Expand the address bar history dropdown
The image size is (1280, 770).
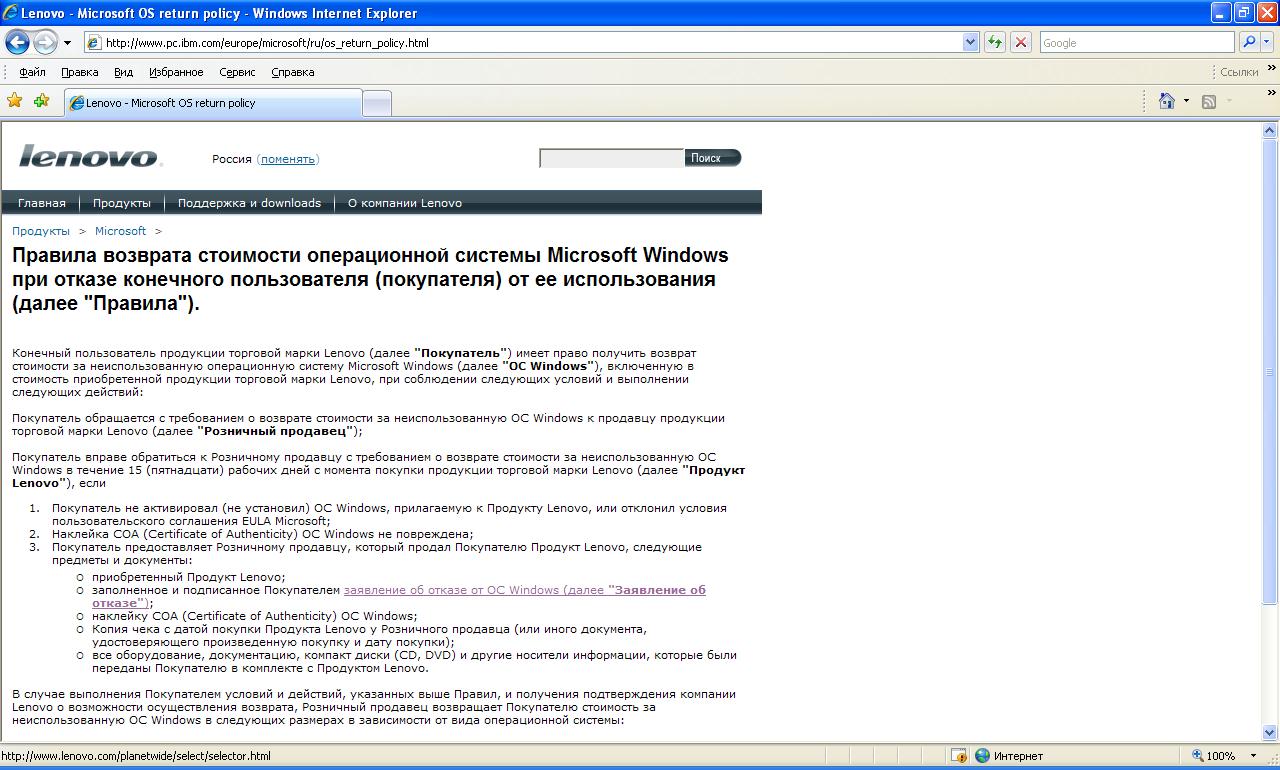tap(970, 43)
